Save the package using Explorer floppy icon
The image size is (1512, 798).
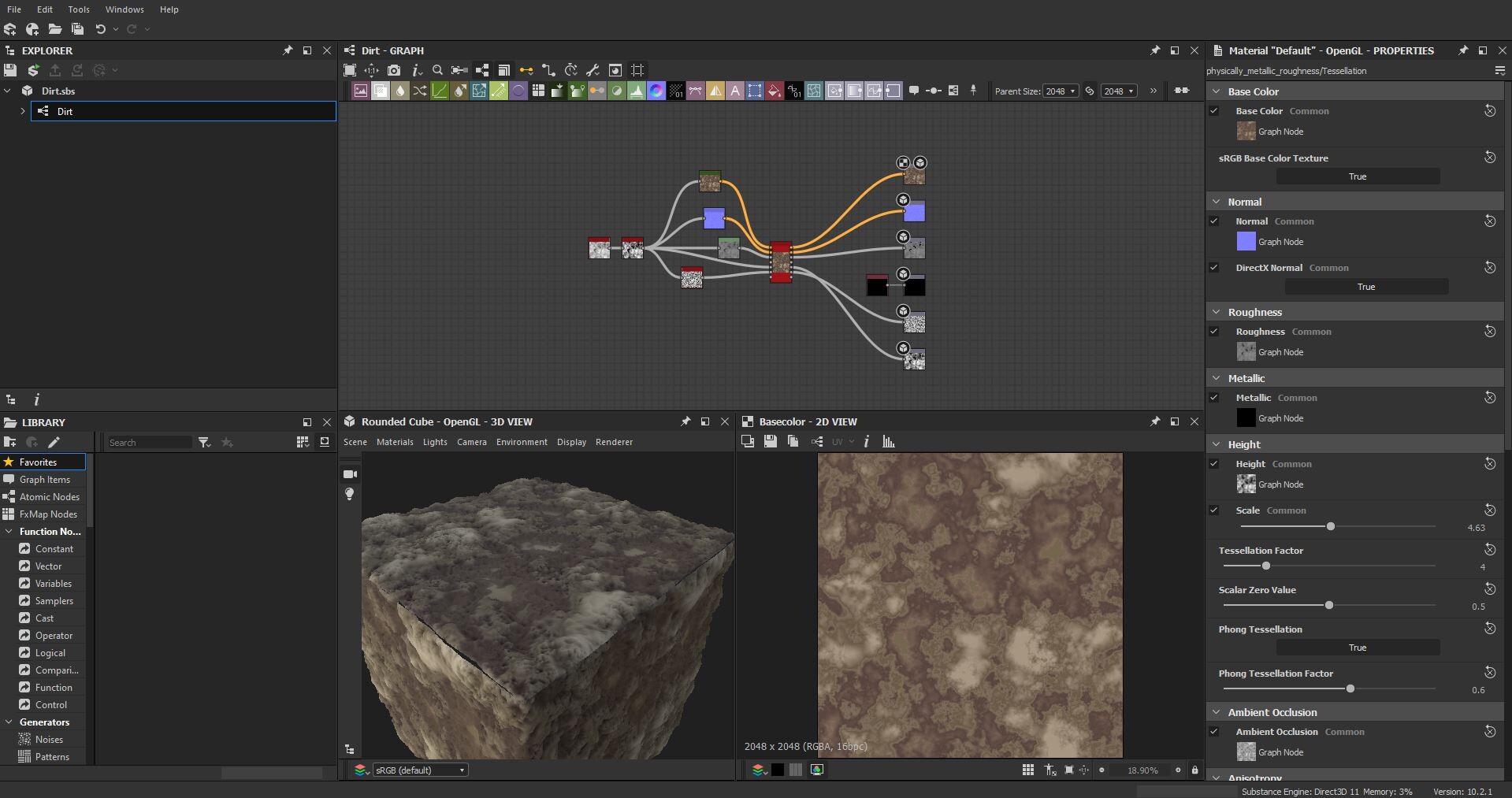10,70
